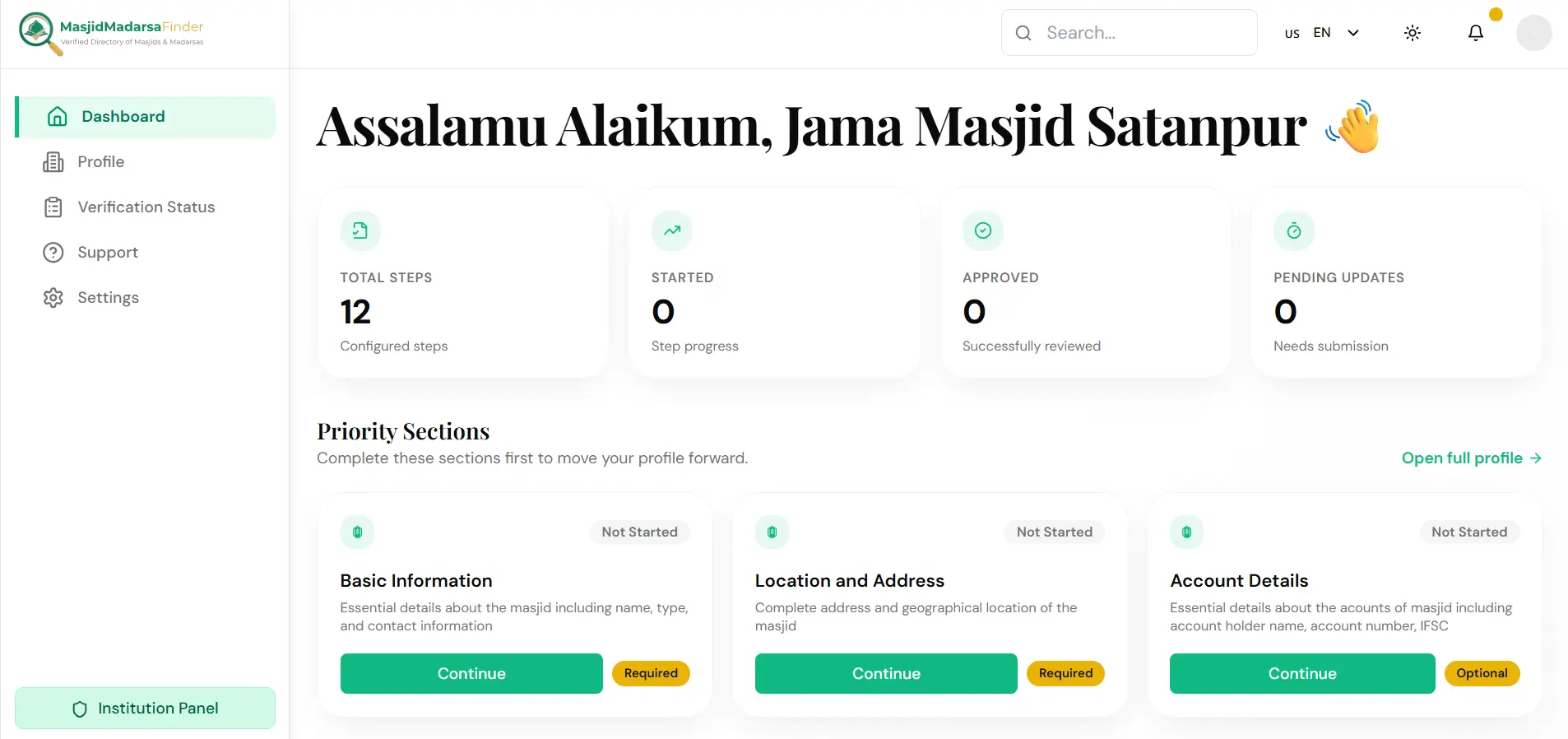Open Profile from the sidebar

[x=146, y=162]
